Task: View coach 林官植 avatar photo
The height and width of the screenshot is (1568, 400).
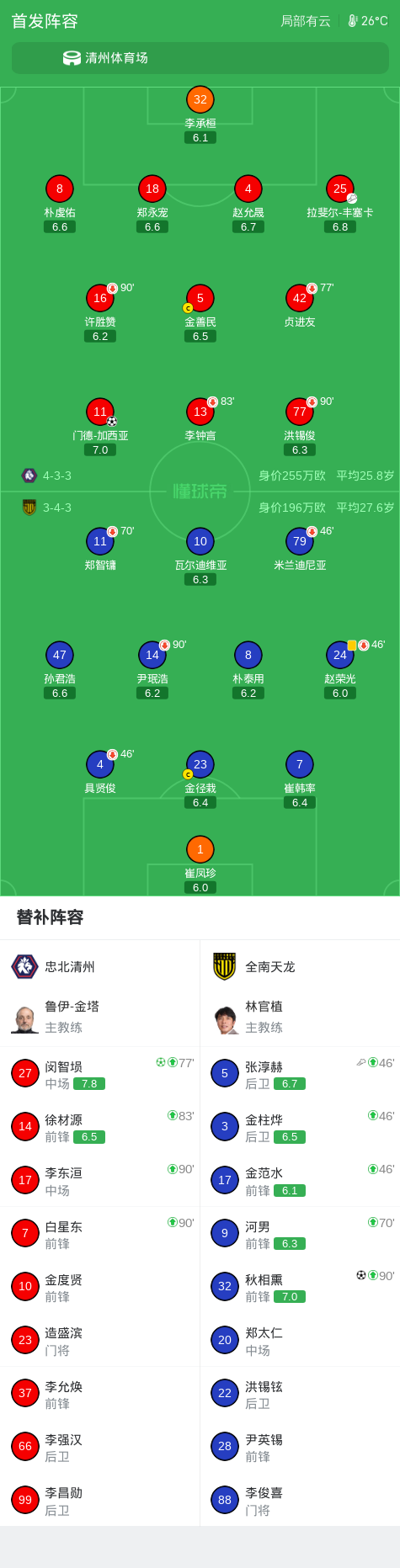Action: (225, 1018)
